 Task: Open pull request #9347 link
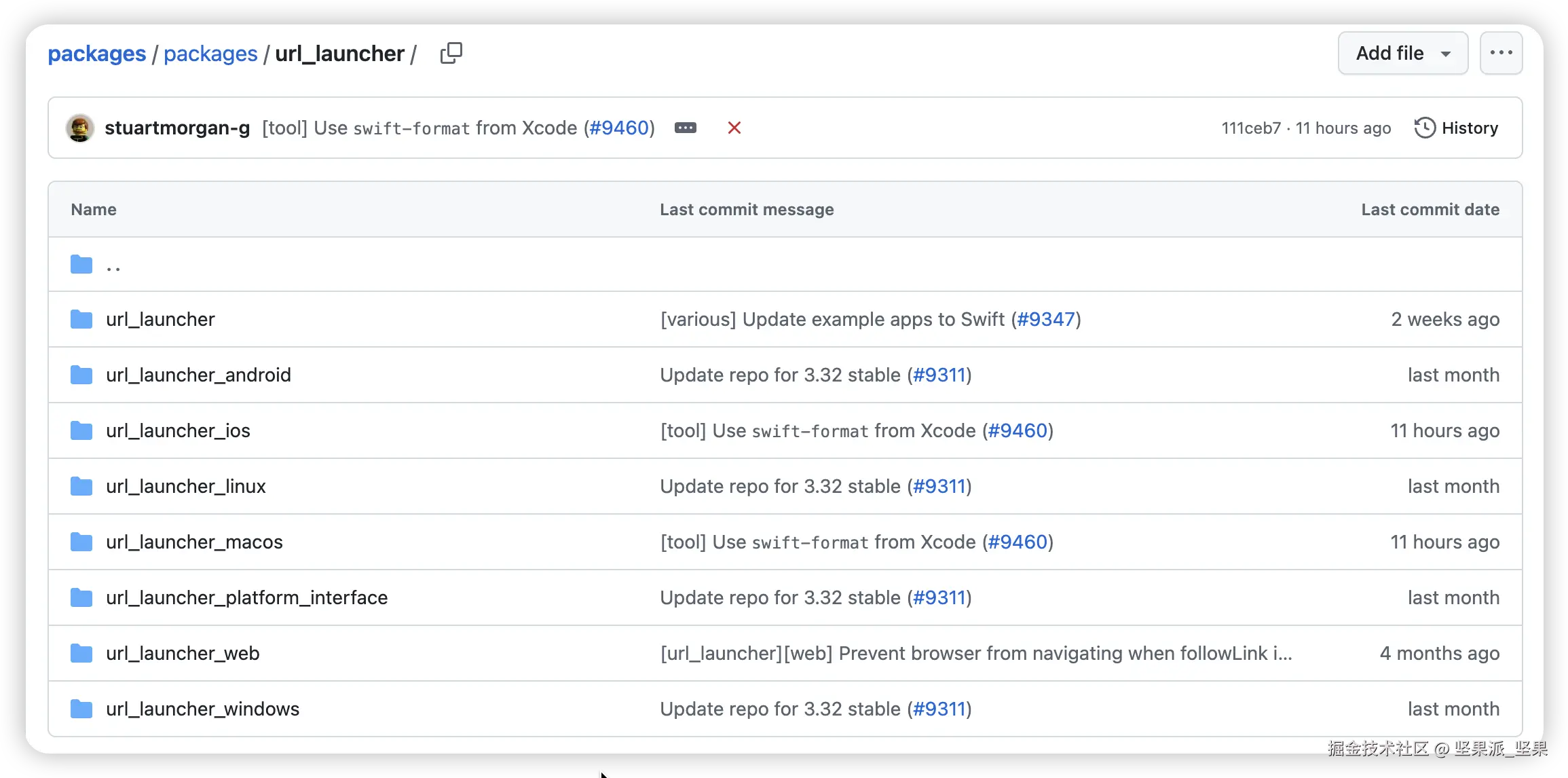pos(1045,319)
